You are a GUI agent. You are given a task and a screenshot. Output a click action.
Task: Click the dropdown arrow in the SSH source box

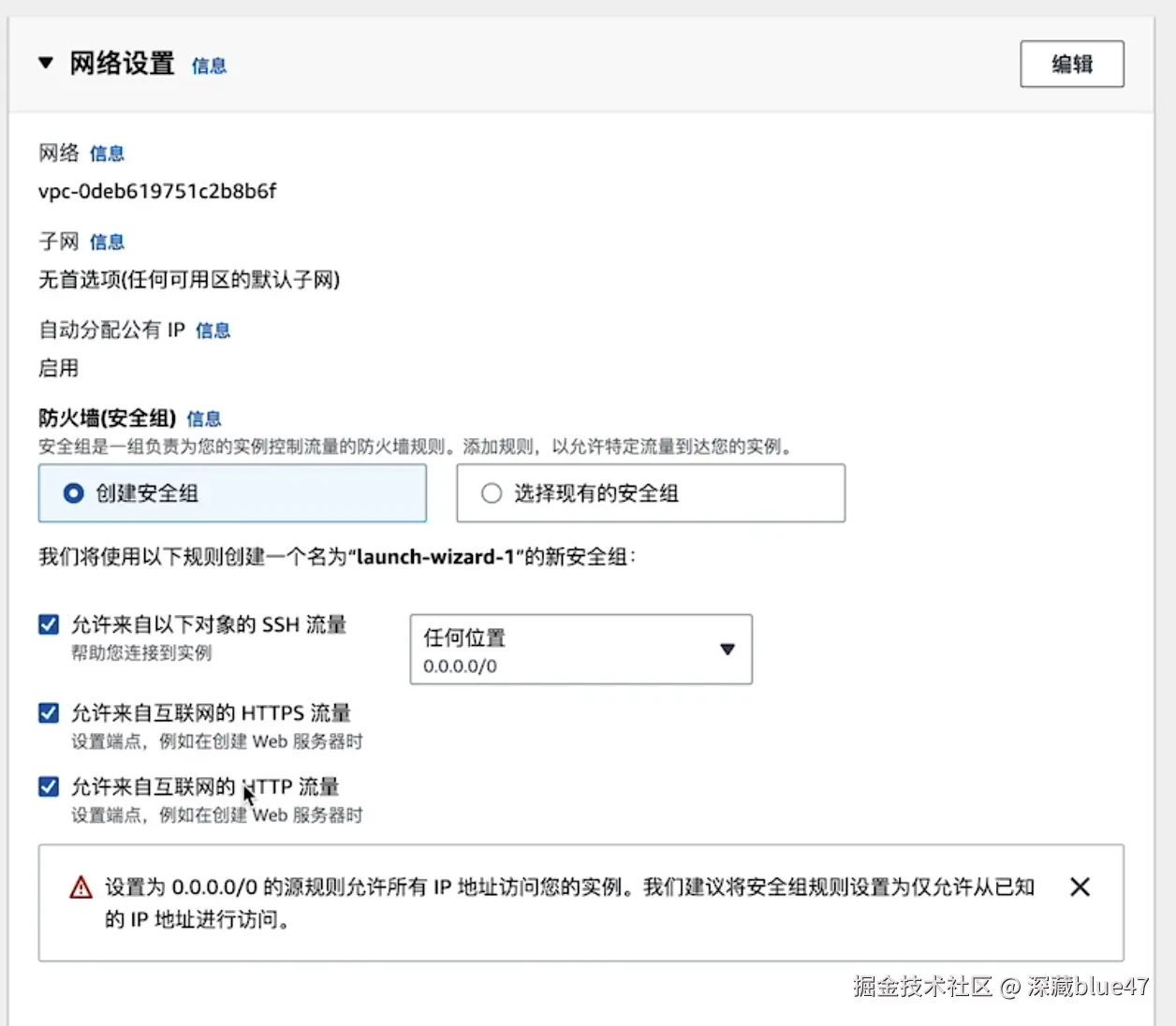[728, 650]
